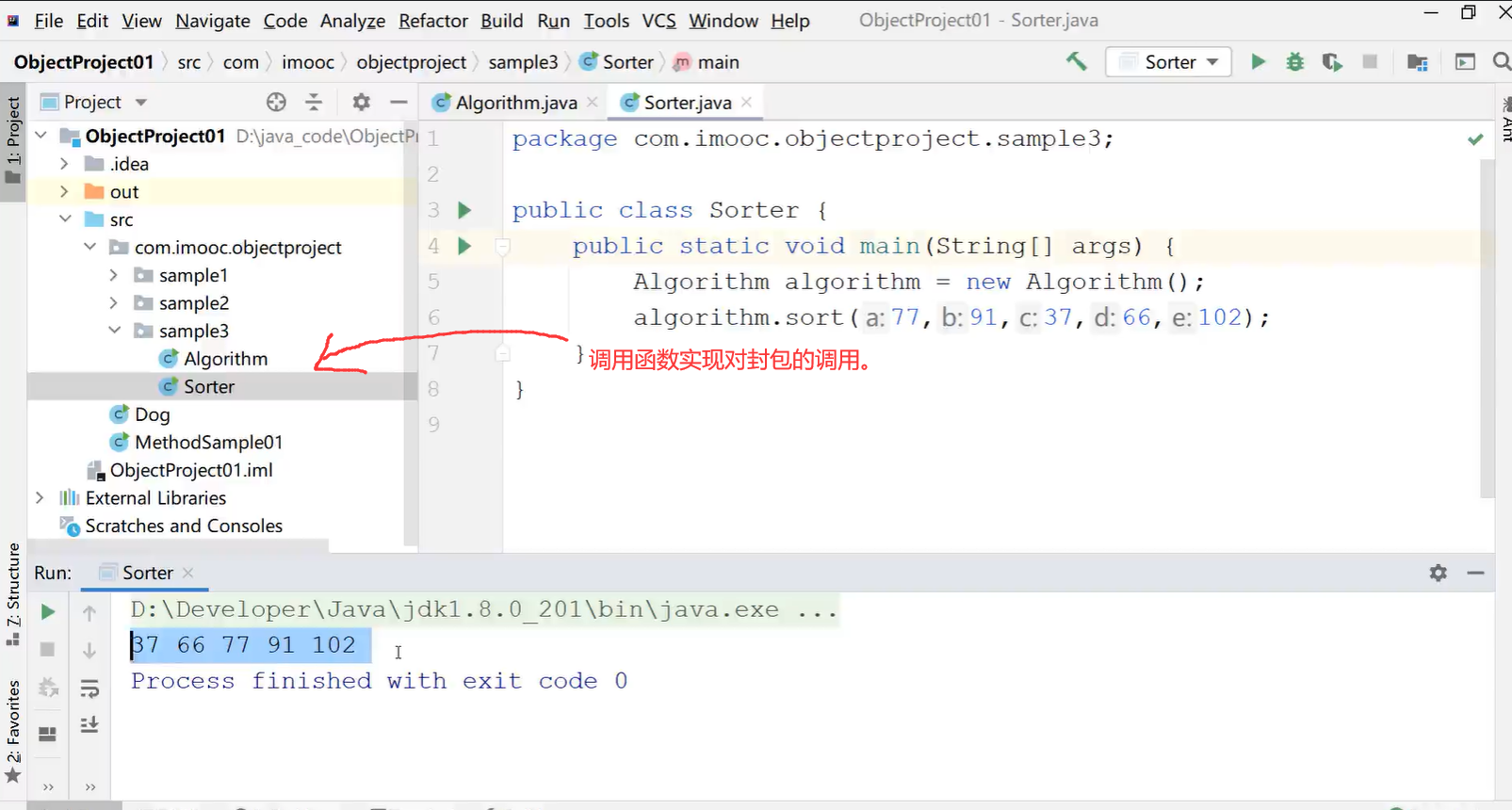Click the Build project hammer icon
1512x810 pixels.
[1076, 62]
